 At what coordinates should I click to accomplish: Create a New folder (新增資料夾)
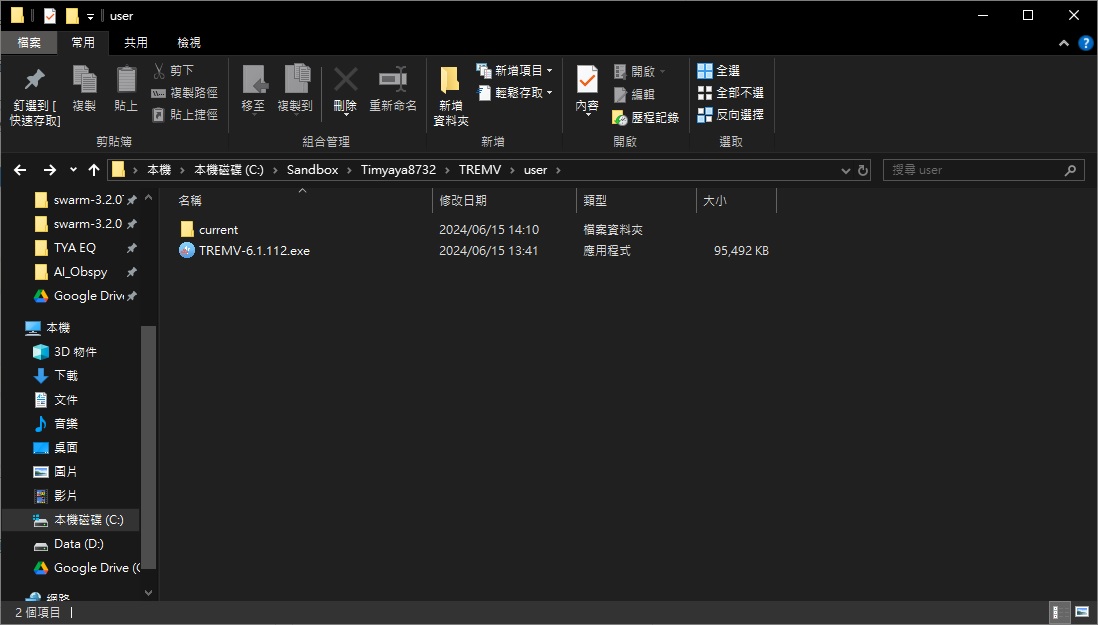click(450, 96)
